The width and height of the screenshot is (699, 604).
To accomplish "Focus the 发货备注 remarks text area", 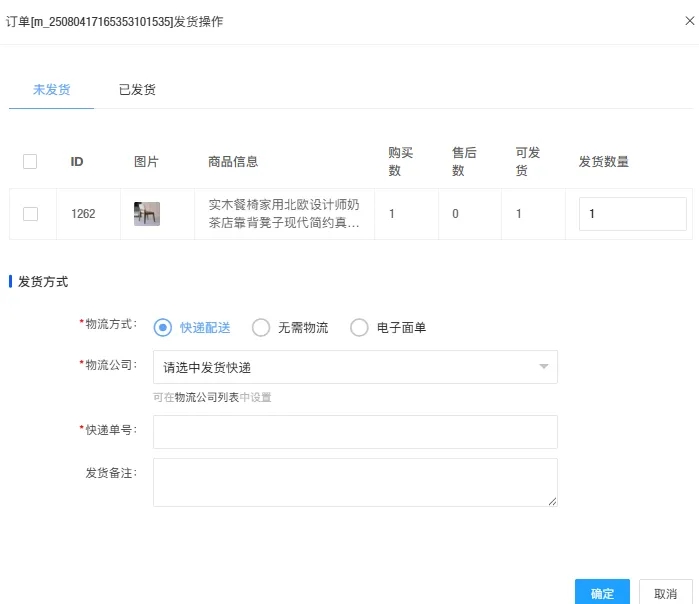I will point(355,482).
